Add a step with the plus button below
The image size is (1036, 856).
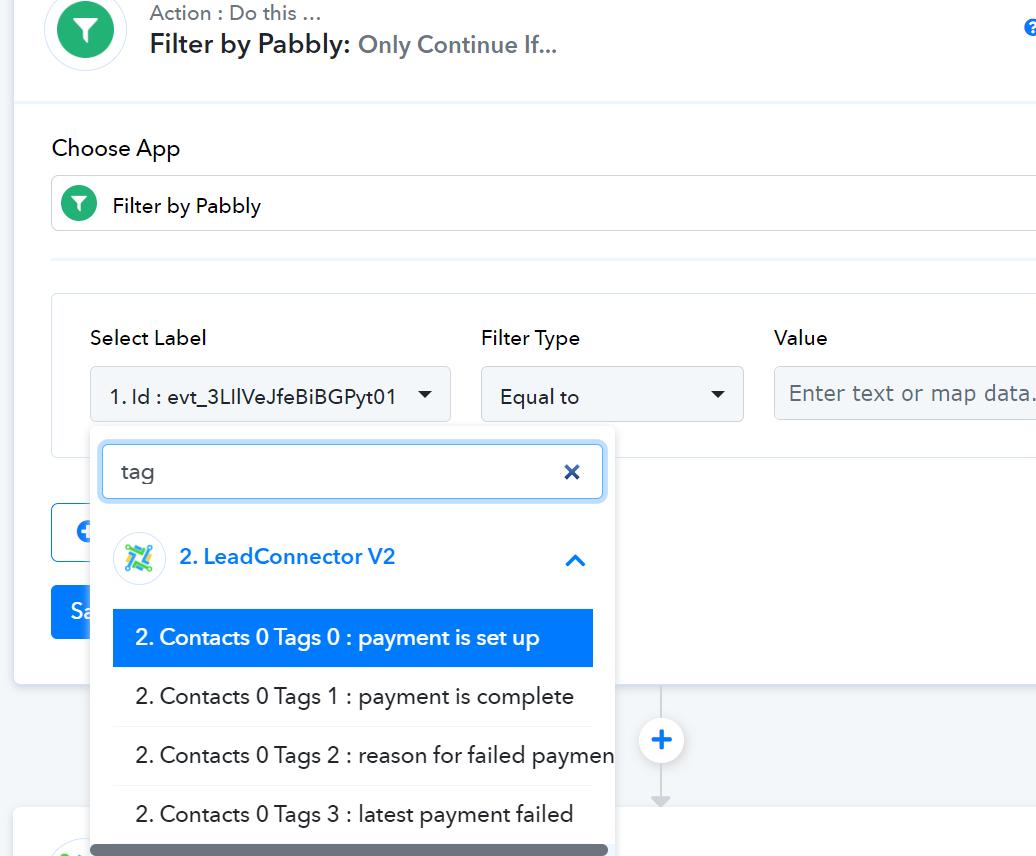tap(661, 740)
